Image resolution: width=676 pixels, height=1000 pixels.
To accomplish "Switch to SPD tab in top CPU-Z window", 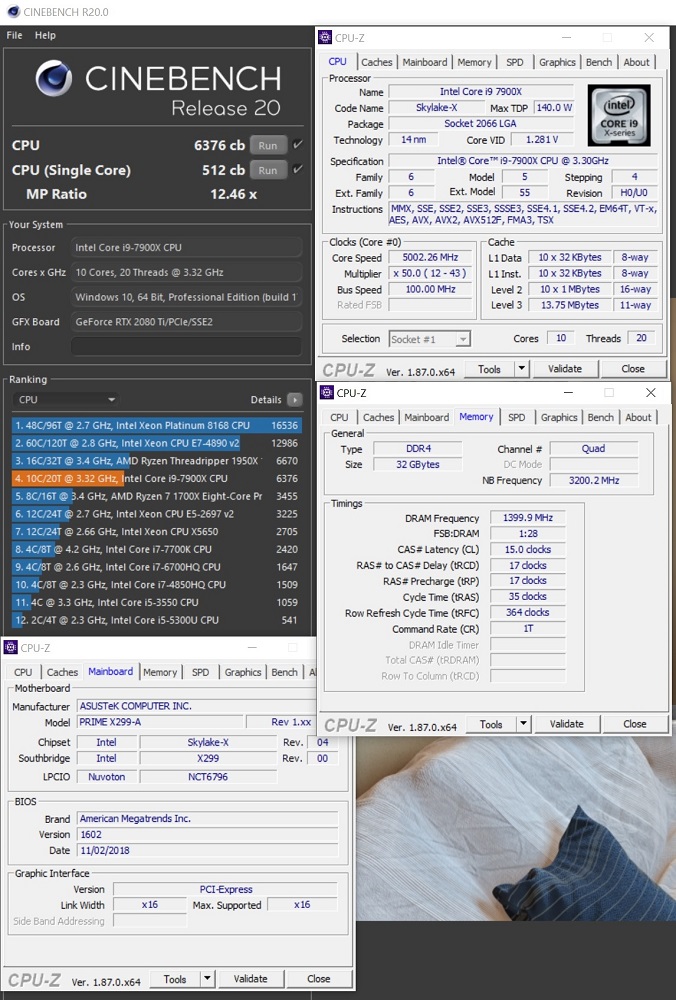I will point(515,62).
